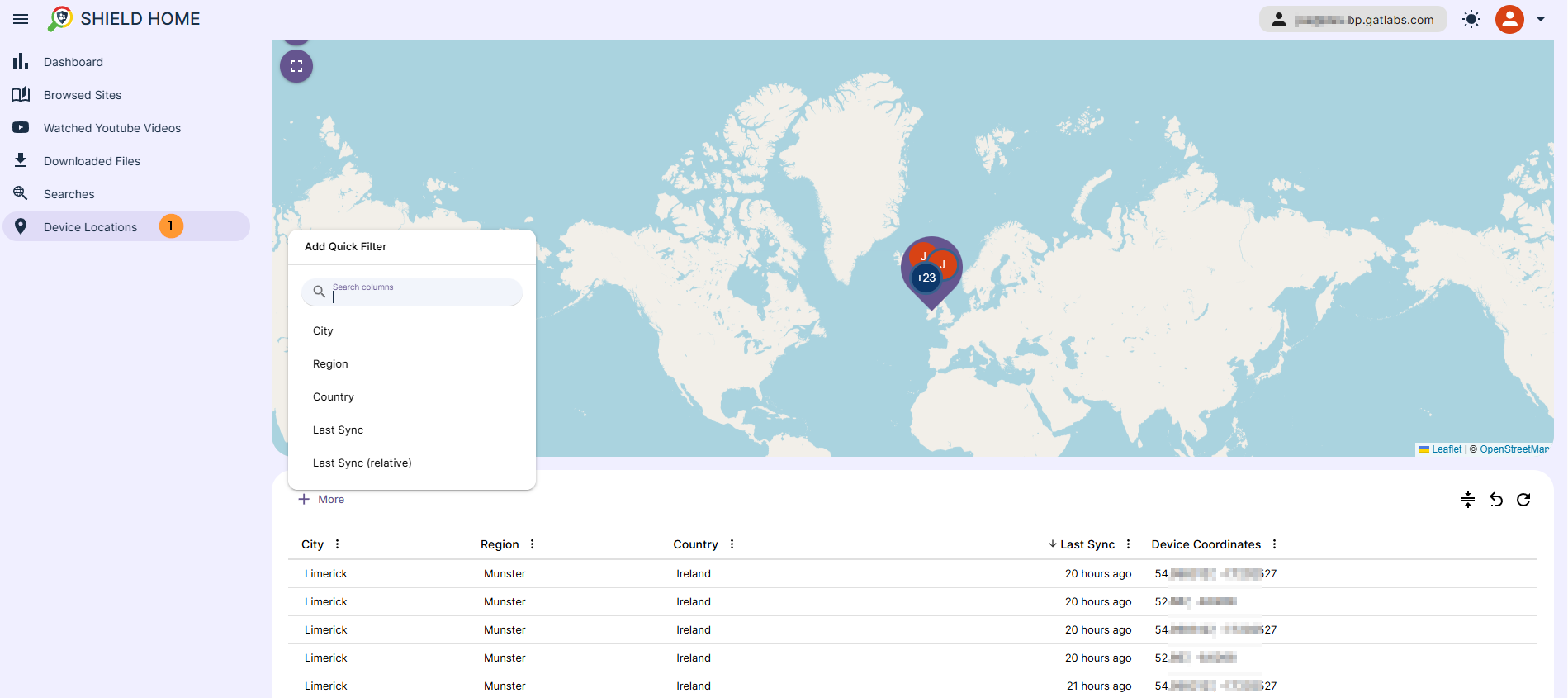Click the Device Coordinates column header
Viewport: 1568px width, 698px height.
pyautogui.click(x=1206, y=544)
